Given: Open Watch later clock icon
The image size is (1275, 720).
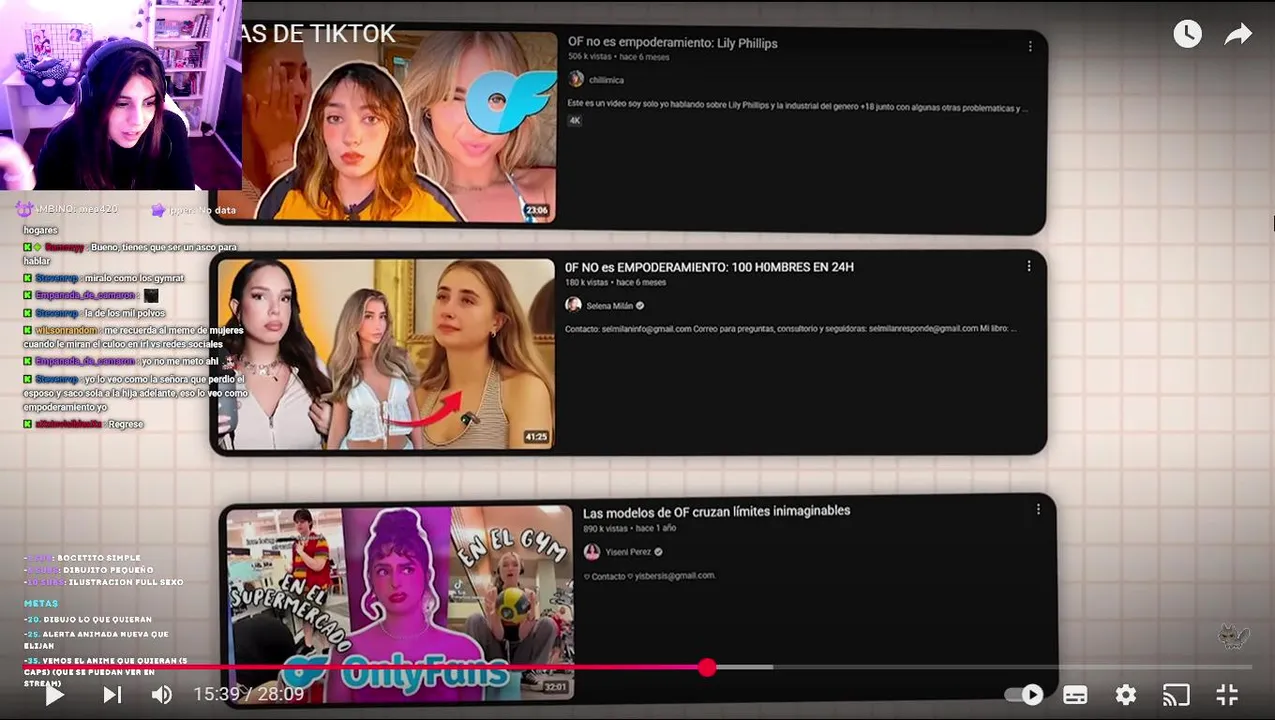Looking at the screenshot, I should pyautogui.click(x=1187, y=34).
